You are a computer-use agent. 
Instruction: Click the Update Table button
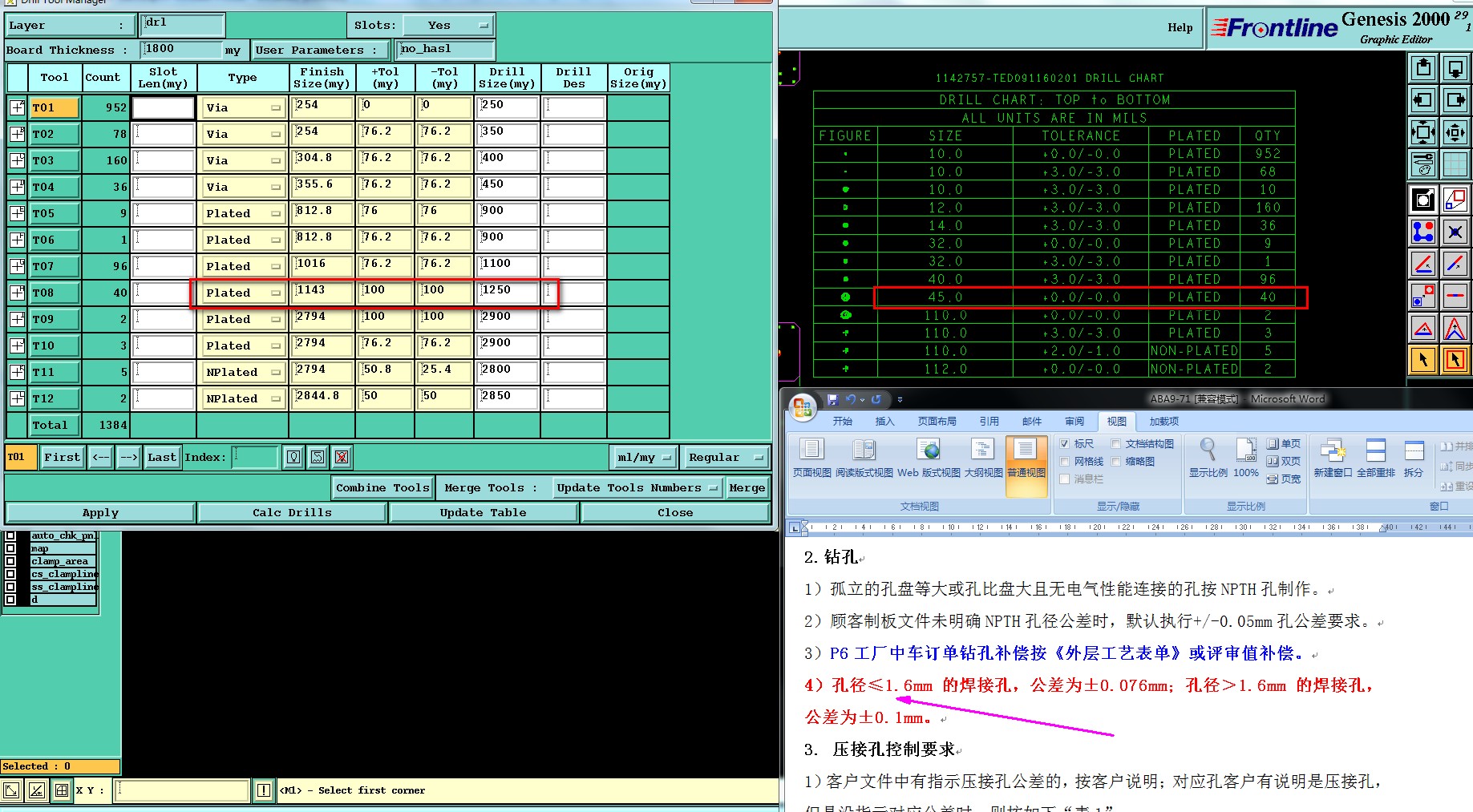click(484, 512)
